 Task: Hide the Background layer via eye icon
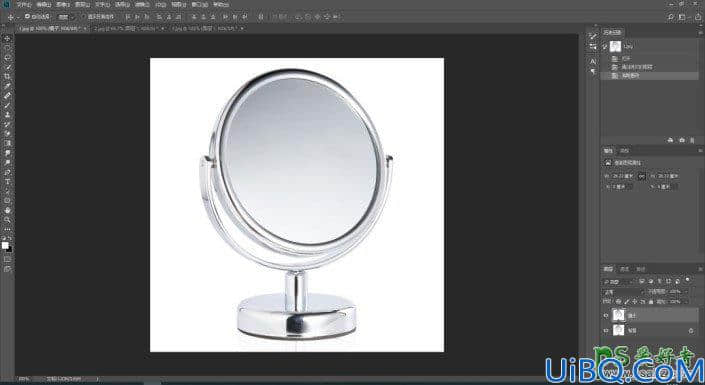click(606, 331)
